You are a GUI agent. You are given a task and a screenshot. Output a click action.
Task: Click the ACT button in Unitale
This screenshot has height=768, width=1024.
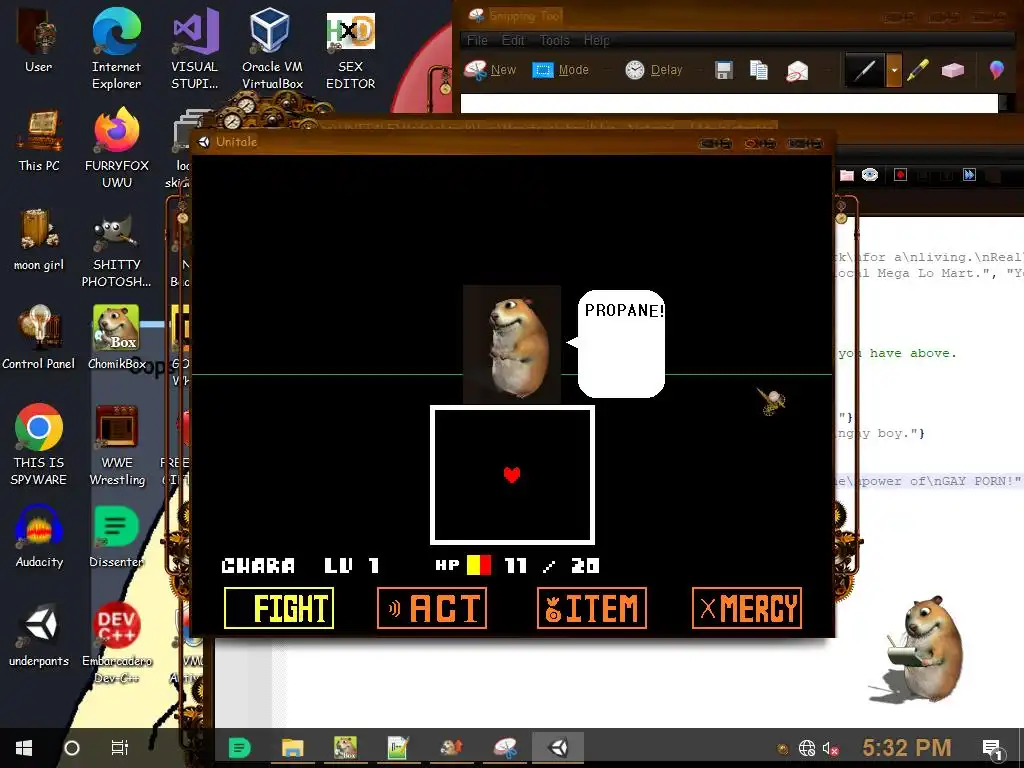pyautogui.click(x=432, y=608)
